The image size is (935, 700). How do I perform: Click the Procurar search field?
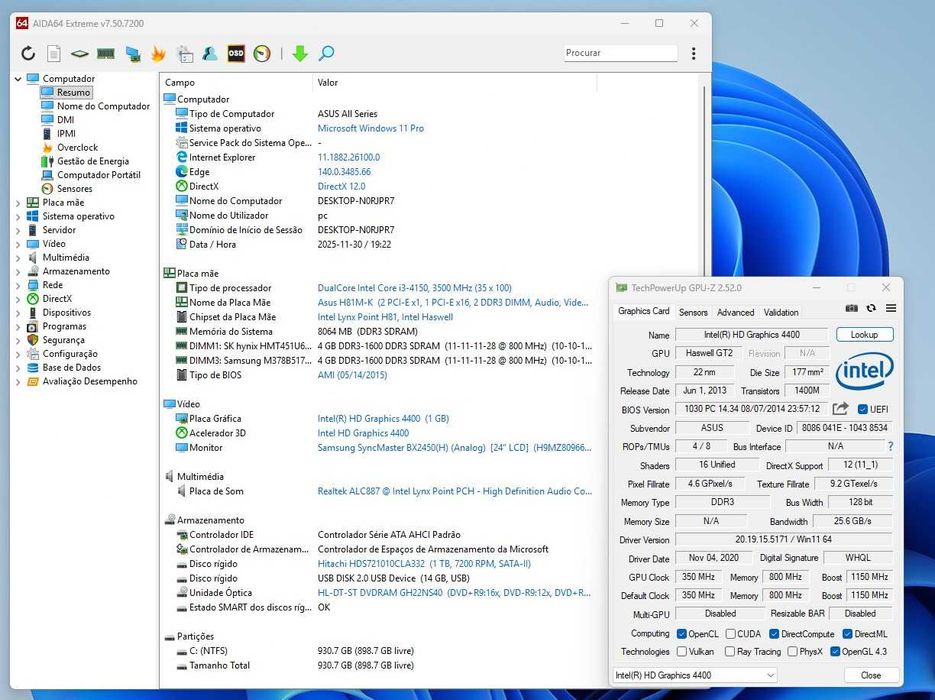(620, 53)
